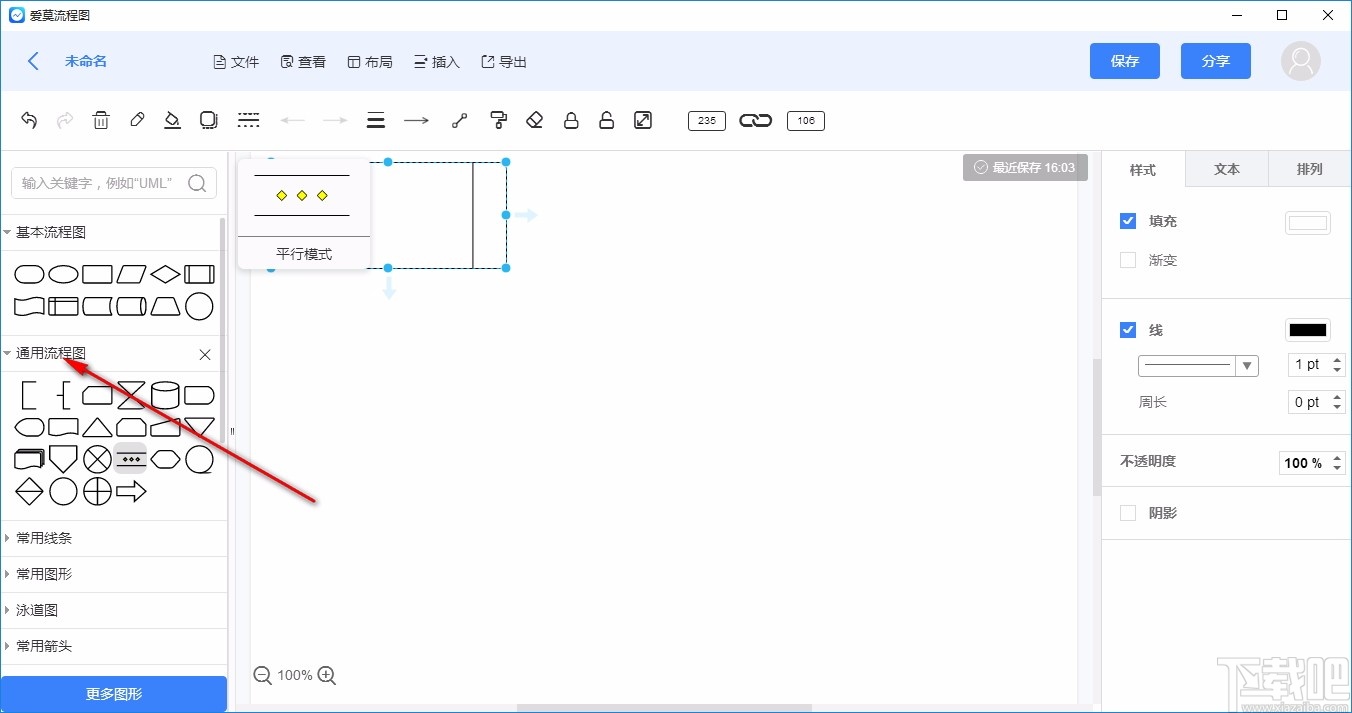Image resolution: width=1352 pixels, height=713 pixels.
Task: Select the trapezoid manual operation shape
Action: pyautogui.click(x=165, y=306)
